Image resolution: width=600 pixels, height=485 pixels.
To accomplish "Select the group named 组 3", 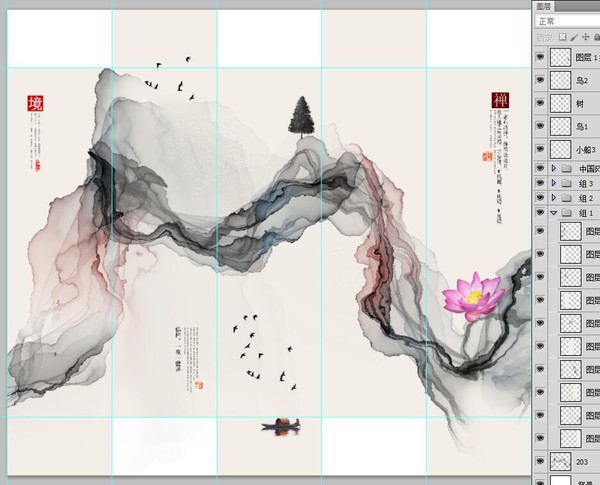I will [x=586, y=183].
